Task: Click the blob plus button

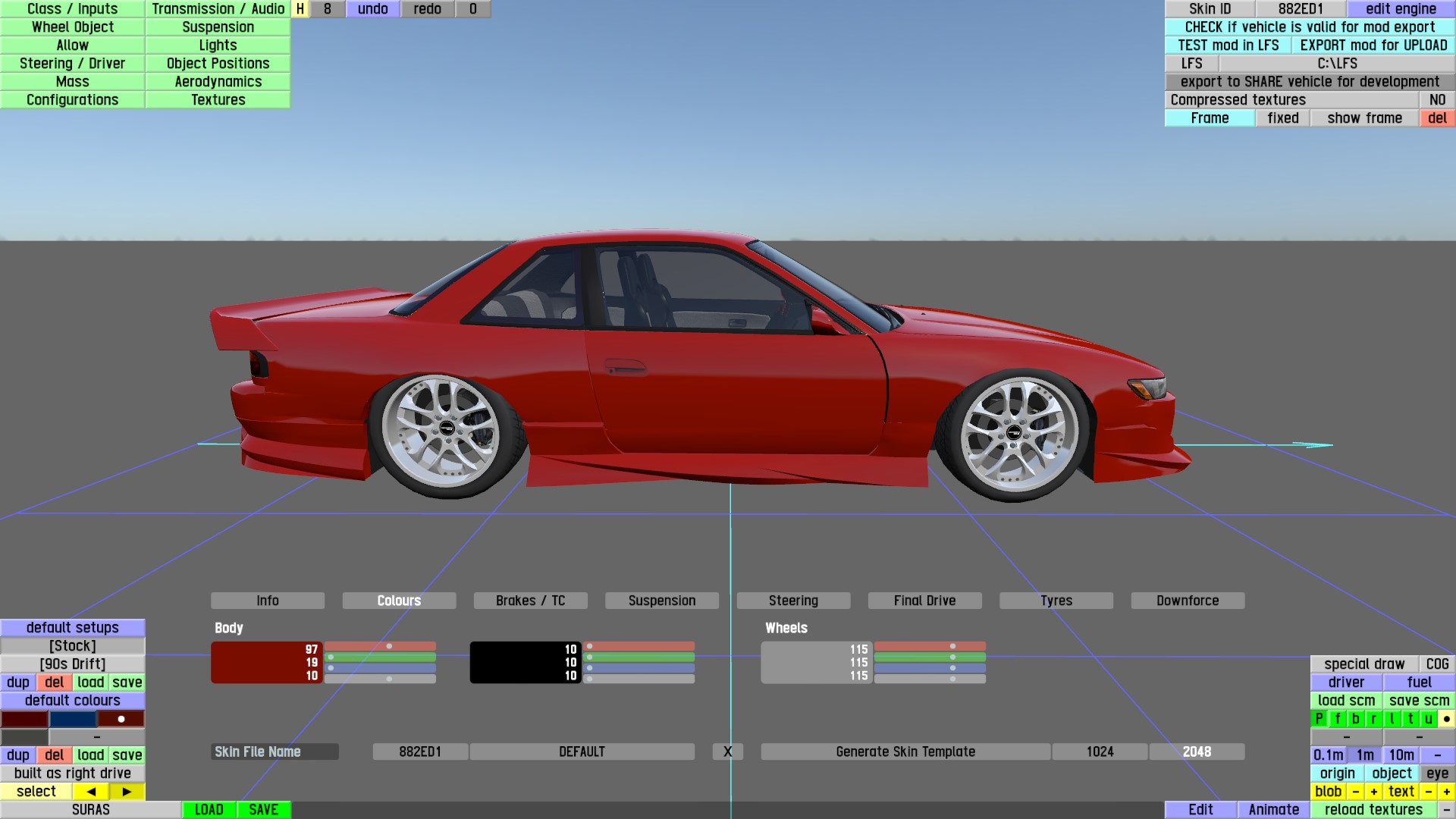Action: click(x=1373, y=791)
